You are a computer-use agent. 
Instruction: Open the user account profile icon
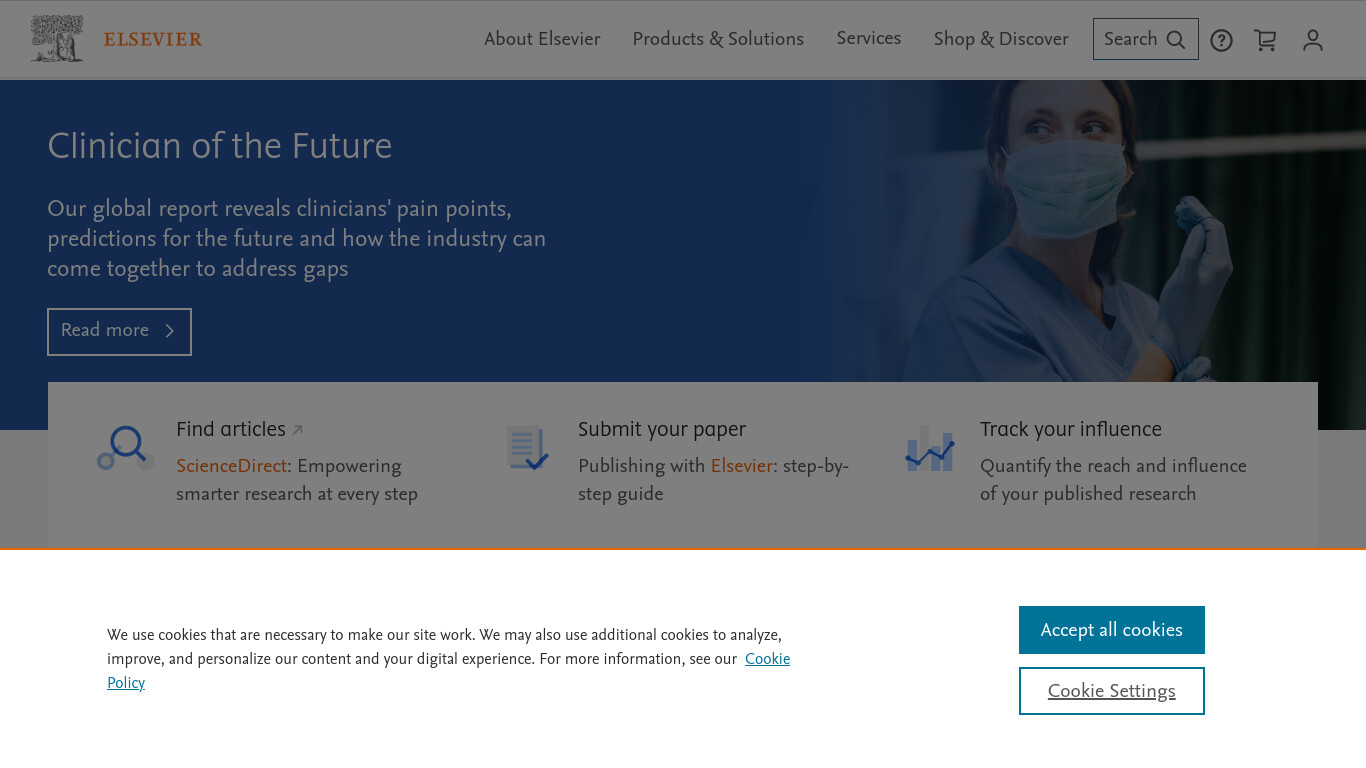(x=1313, y=40)
